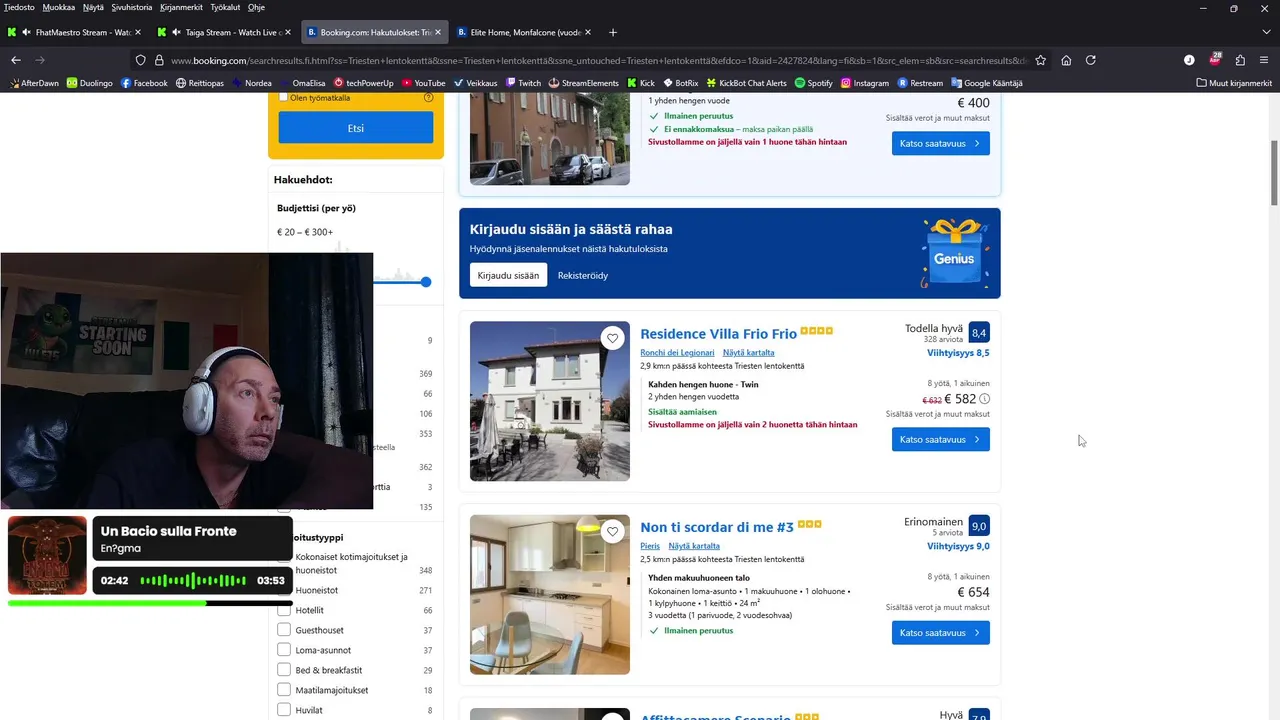Viewport: 1280px width, 720px height.
Task: Click the address bar URL field
Action: point(598,60)
